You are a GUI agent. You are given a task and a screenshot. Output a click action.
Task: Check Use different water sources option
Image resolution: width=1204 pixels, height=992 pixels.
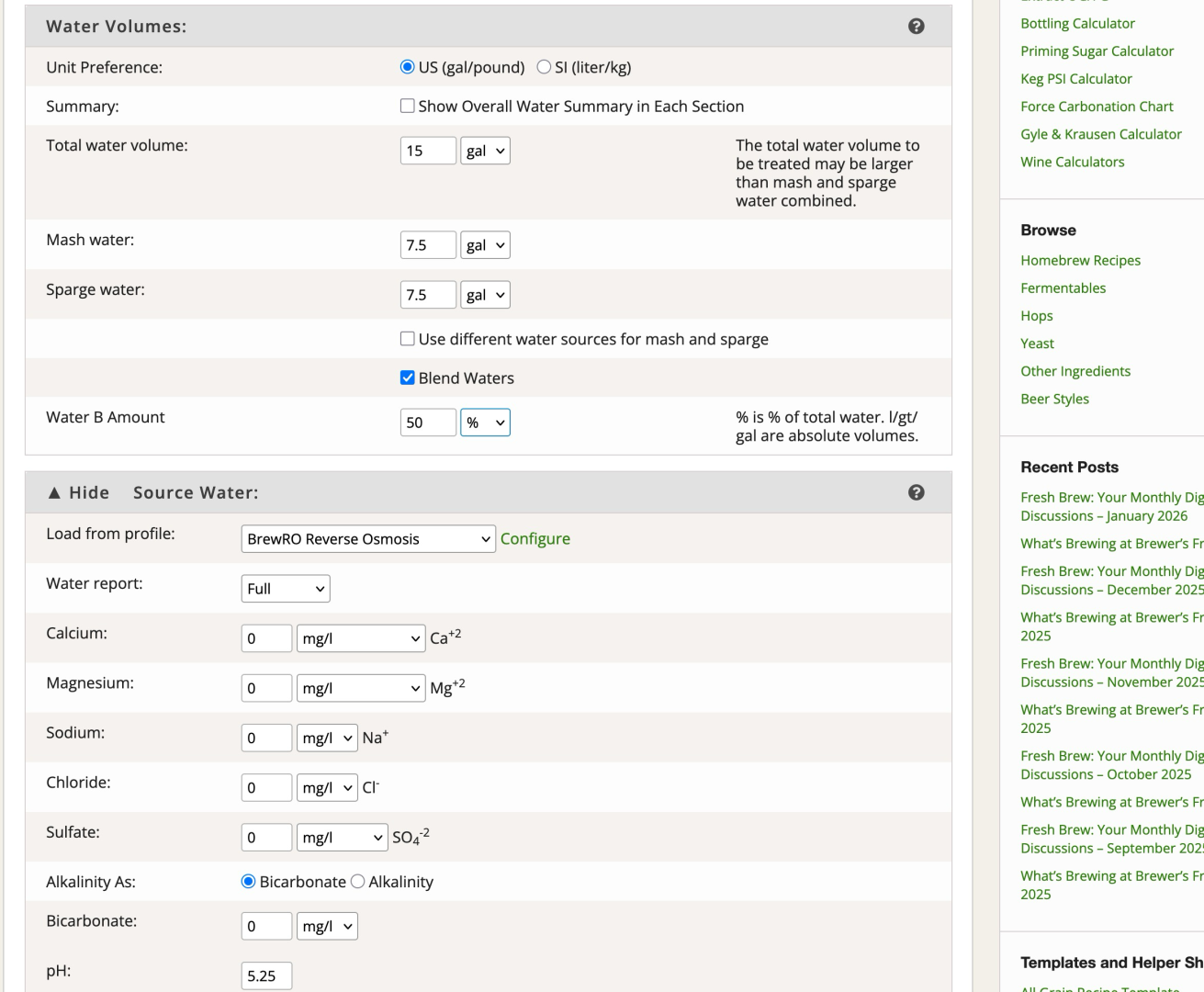tap(408, 339)
